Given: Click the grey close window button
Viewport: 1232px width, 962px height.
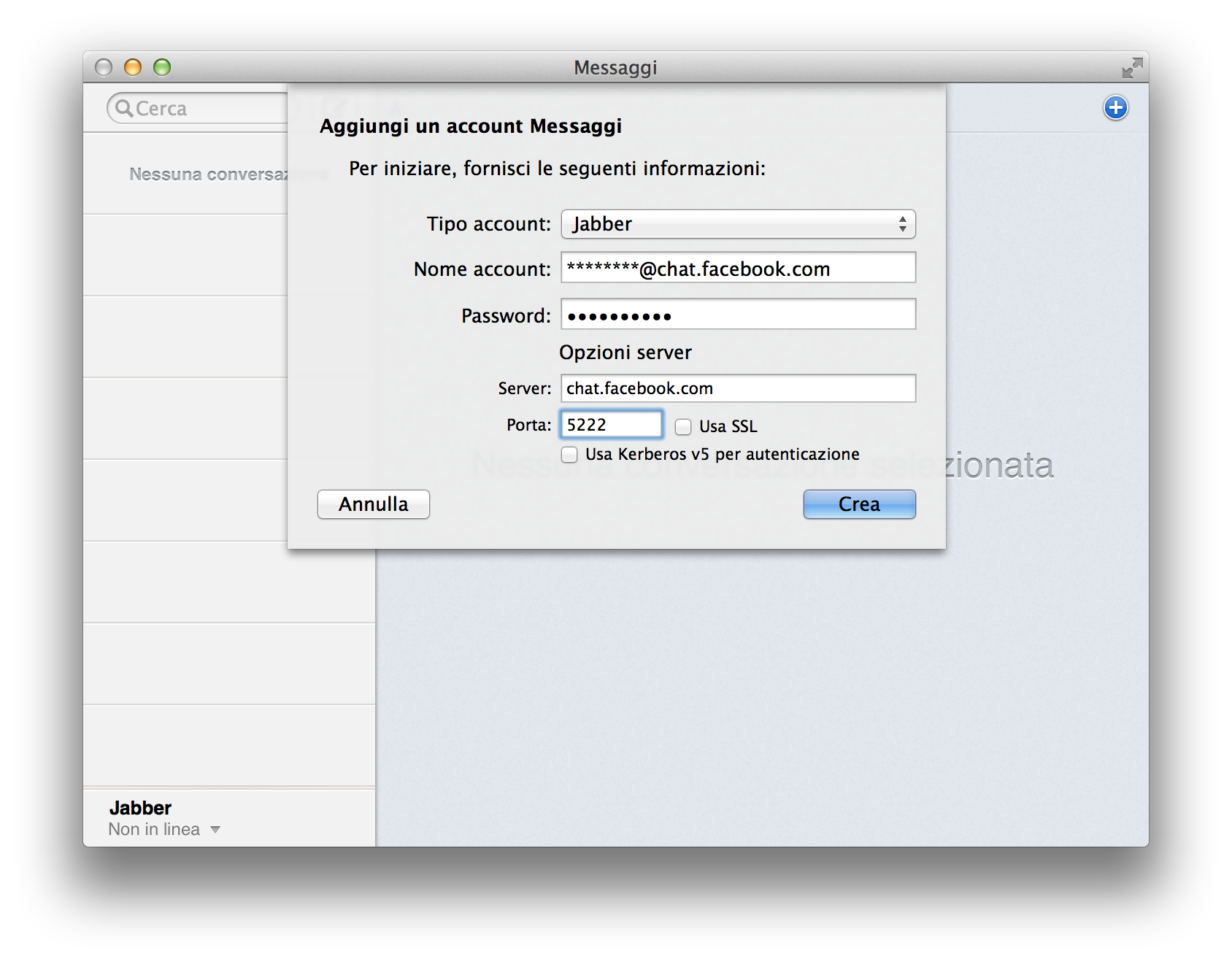Looking at the screenshot, I should pos(104,67).
